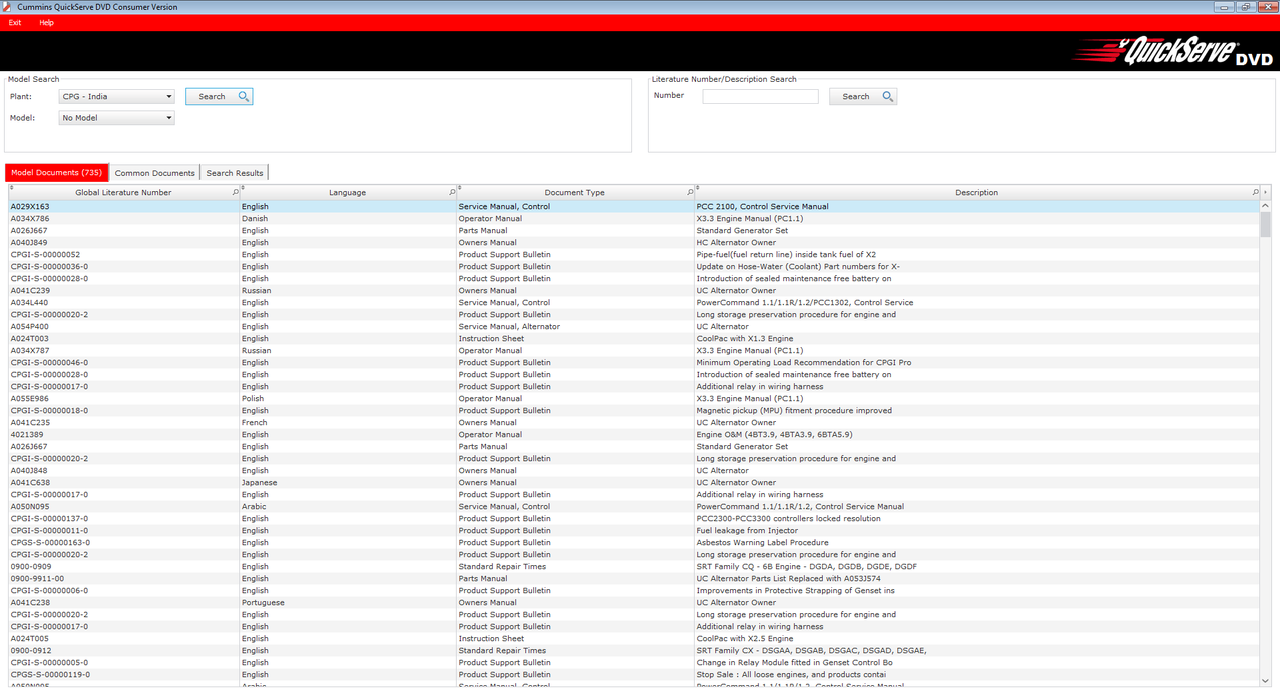Select row A041C235

click(633, 423)
